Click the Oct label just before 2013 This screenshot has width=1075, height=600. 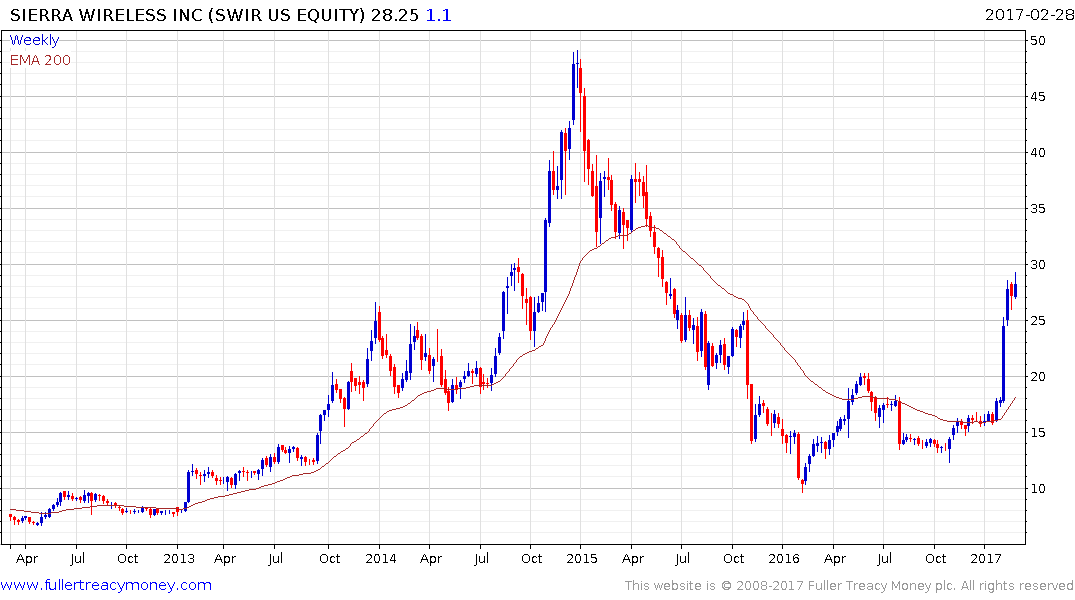(x=128, y=558)
